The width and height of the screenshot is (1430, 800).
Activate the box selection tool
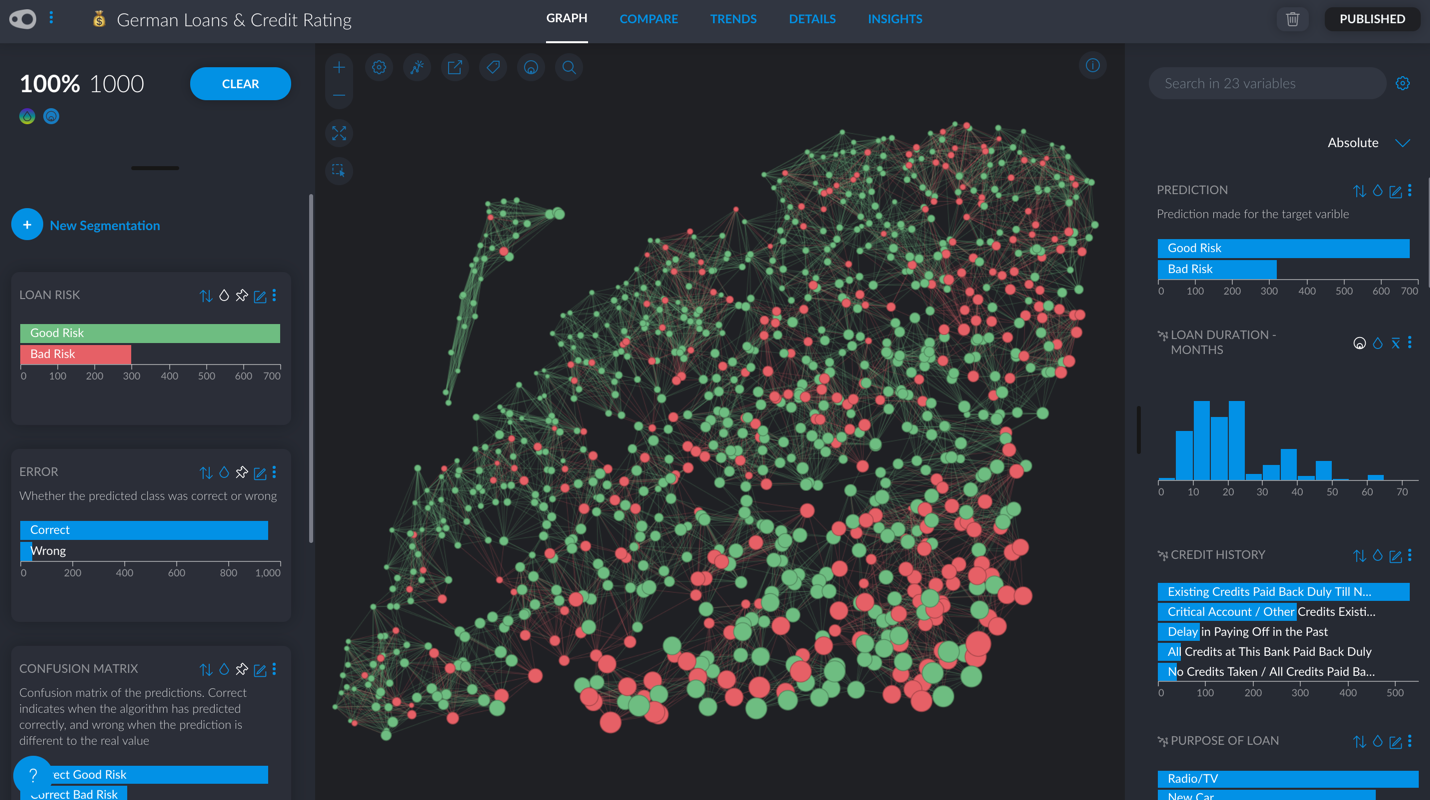[x=339, y=170]
